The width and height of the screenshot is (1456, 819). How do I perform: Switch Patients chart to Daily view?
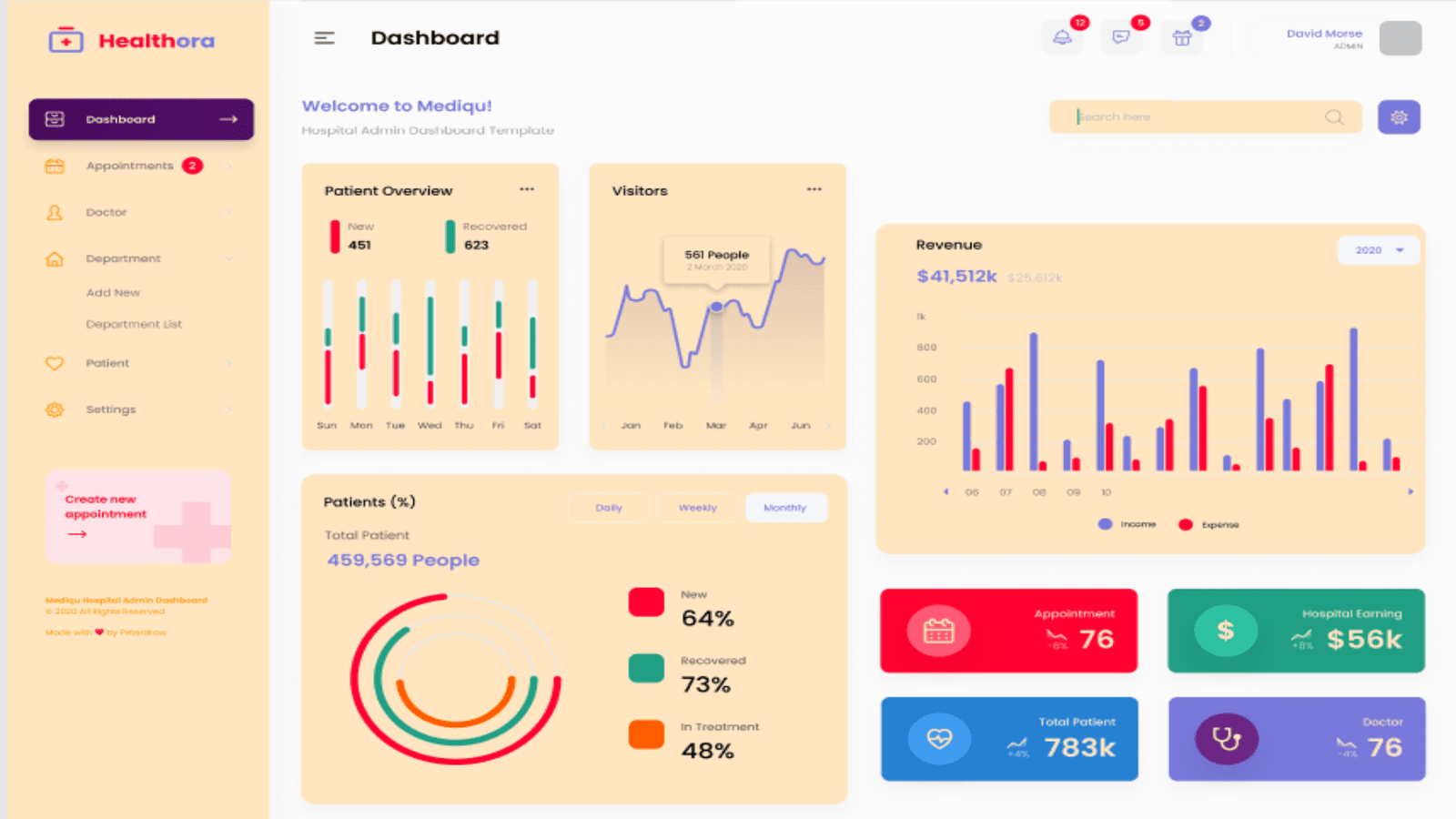610,507
